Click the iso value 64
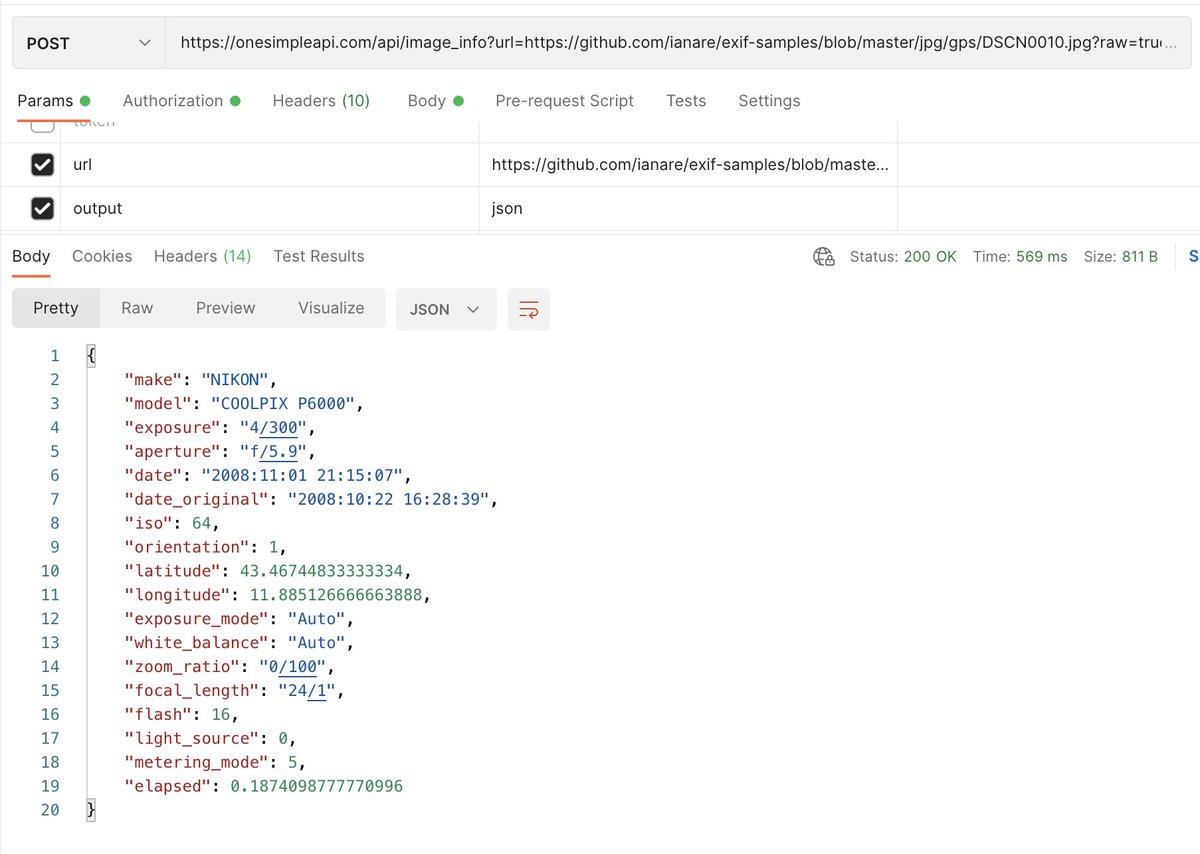1200x854 pixels. [x=202, y=523]
